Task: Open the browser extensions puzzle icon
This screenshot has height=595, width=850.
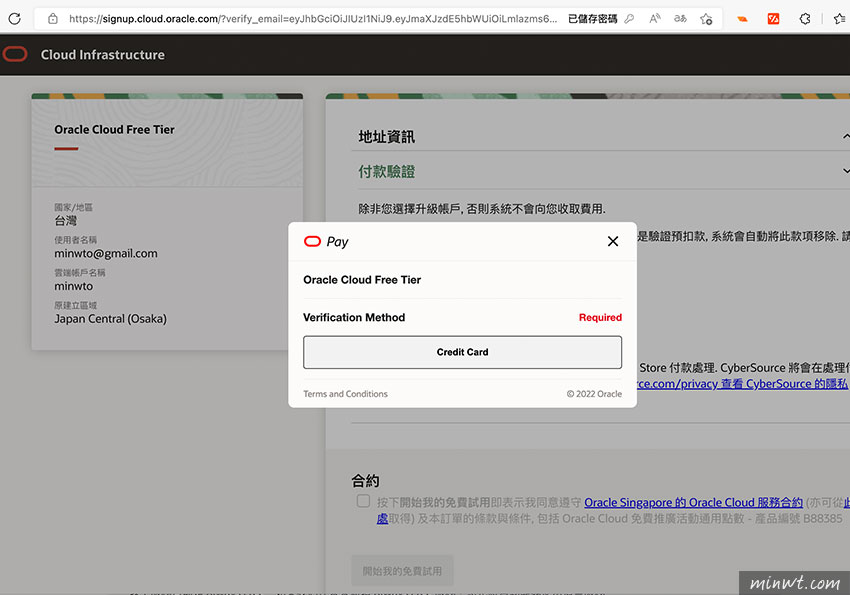Action: [x=805, y=19]
